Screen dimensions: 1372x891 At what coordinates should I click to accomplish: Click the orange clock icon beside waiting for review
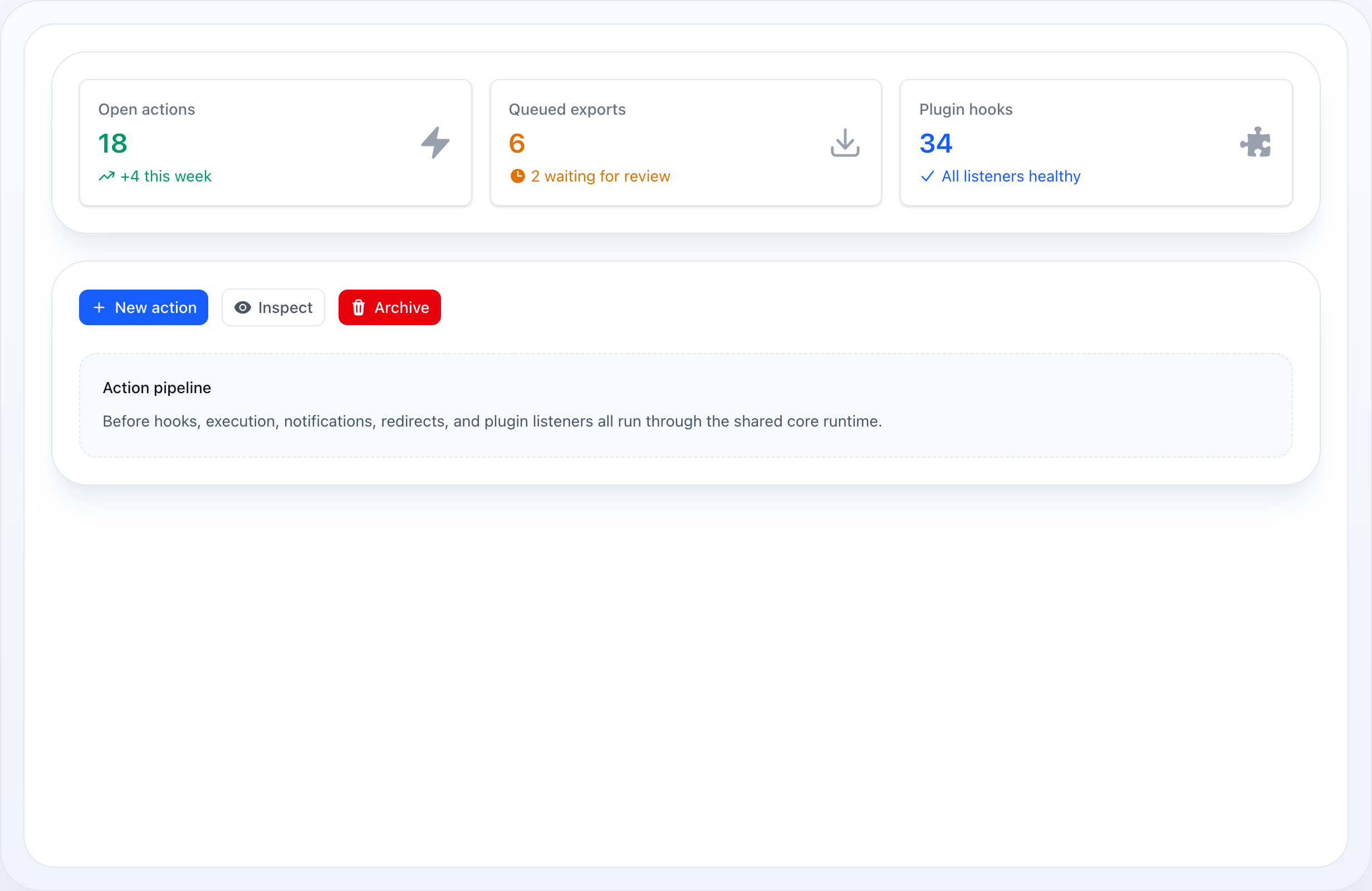(x=518, y=177)
